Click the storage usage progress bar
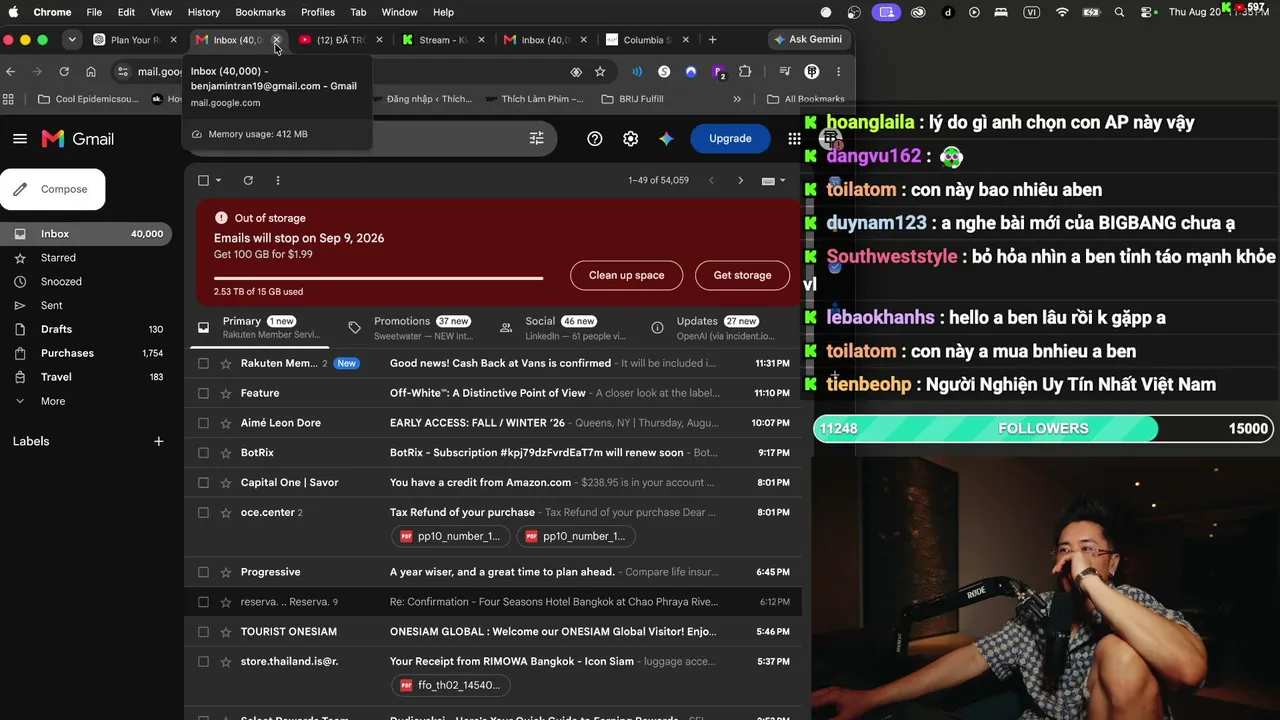 click(x=378, y=278)
